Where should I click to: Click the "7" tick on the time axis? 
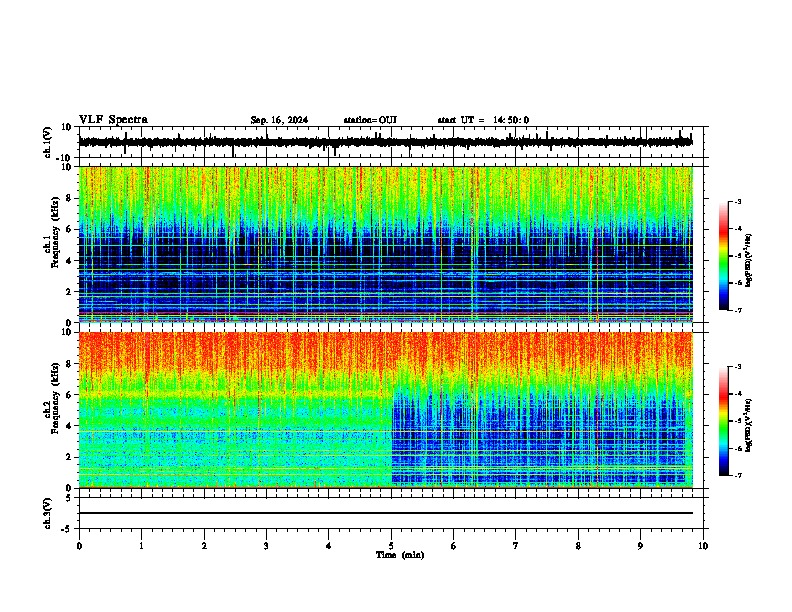516,546
